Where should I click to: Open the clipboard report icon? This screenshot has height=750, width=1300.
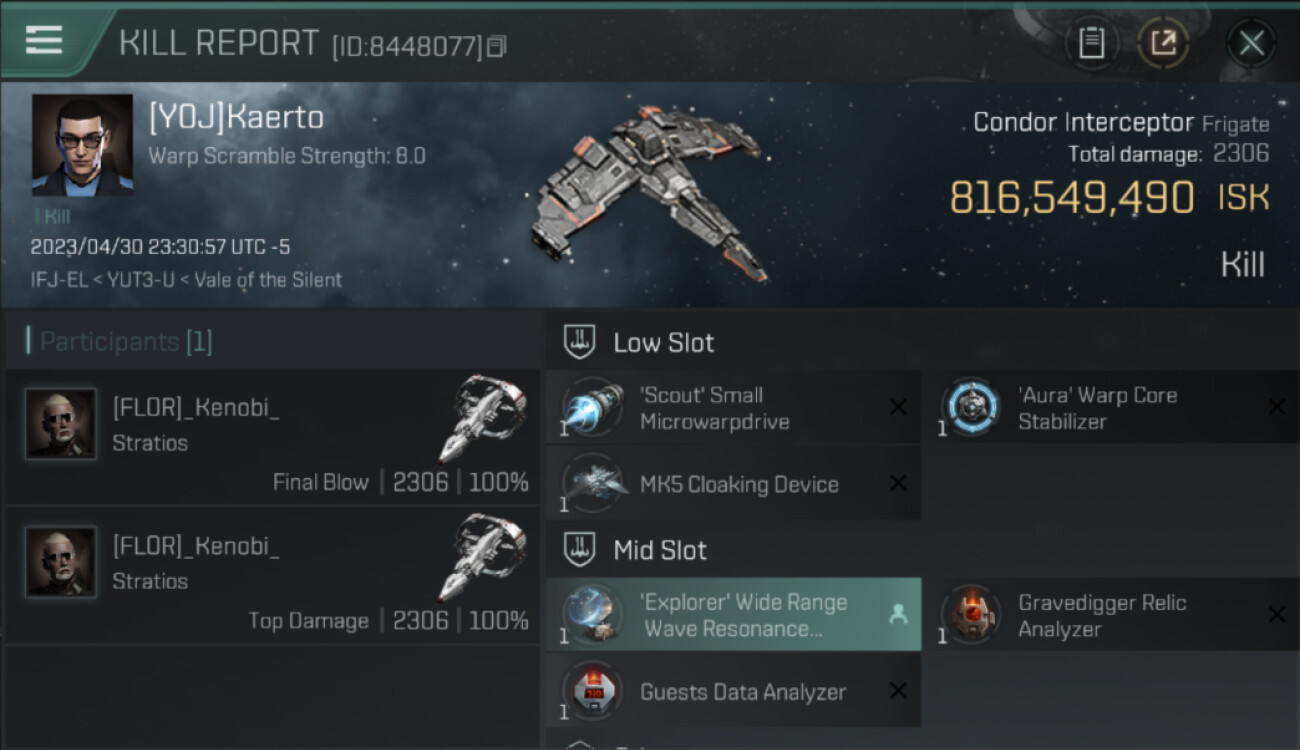(1091, 43)
